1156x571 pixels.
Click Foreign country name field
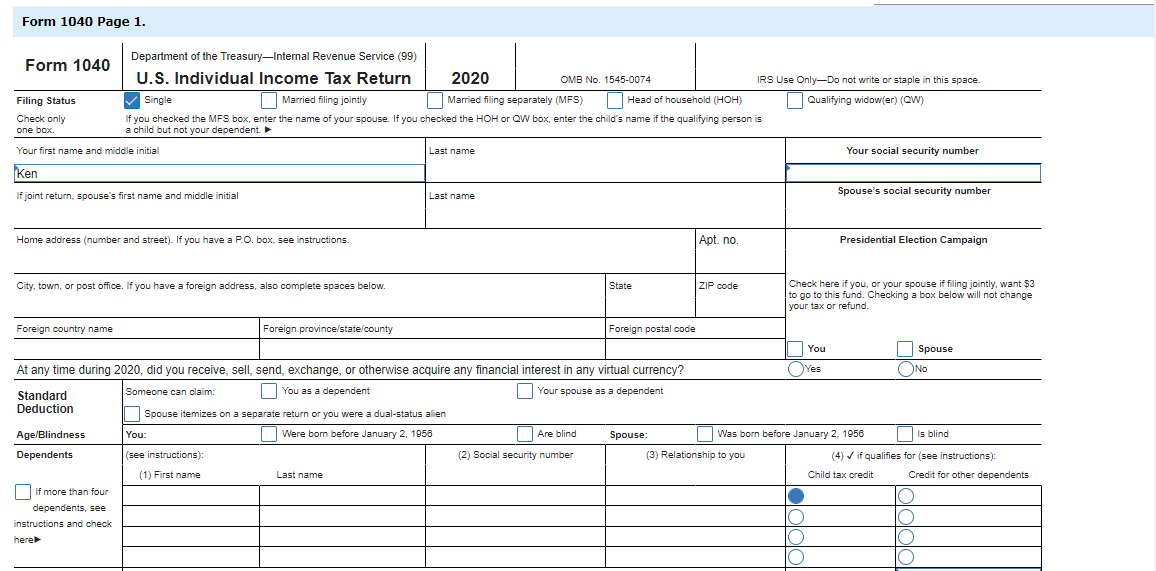[x=136, y=349]
